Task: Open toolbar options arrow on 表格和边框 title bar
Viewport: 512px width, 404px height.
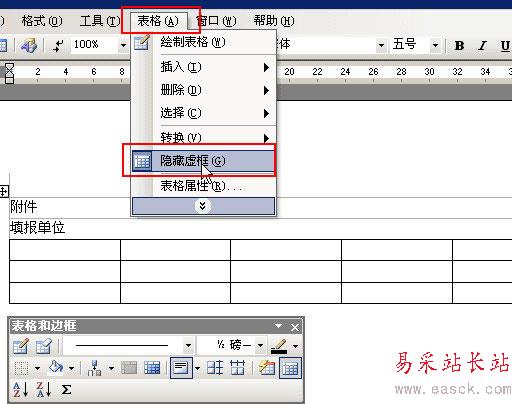Action: click(278, 326)
